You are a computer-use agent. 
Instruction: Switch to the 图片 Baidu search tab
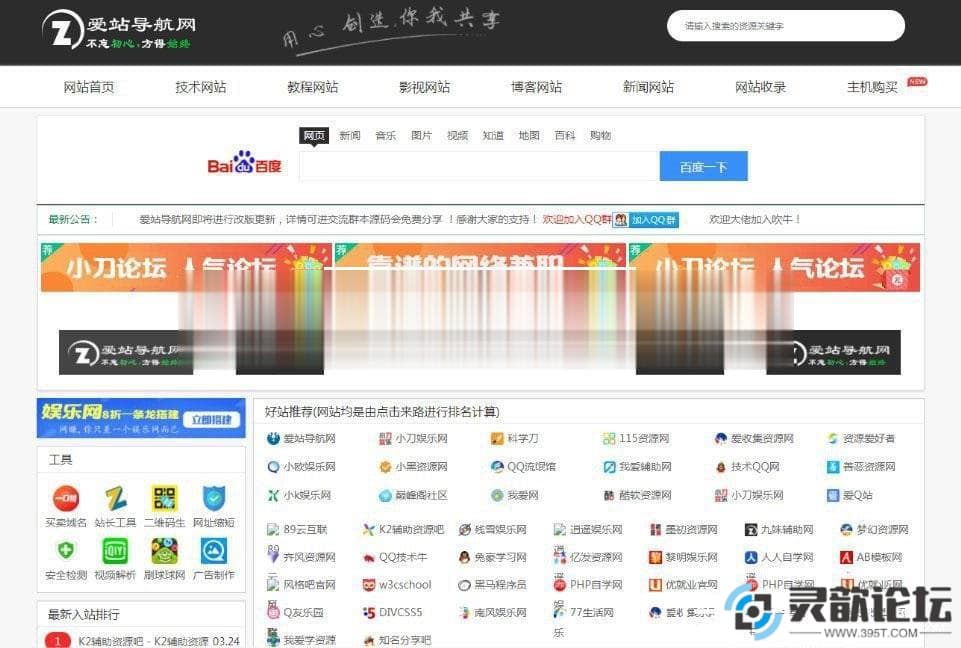click(x=422, y=135)
